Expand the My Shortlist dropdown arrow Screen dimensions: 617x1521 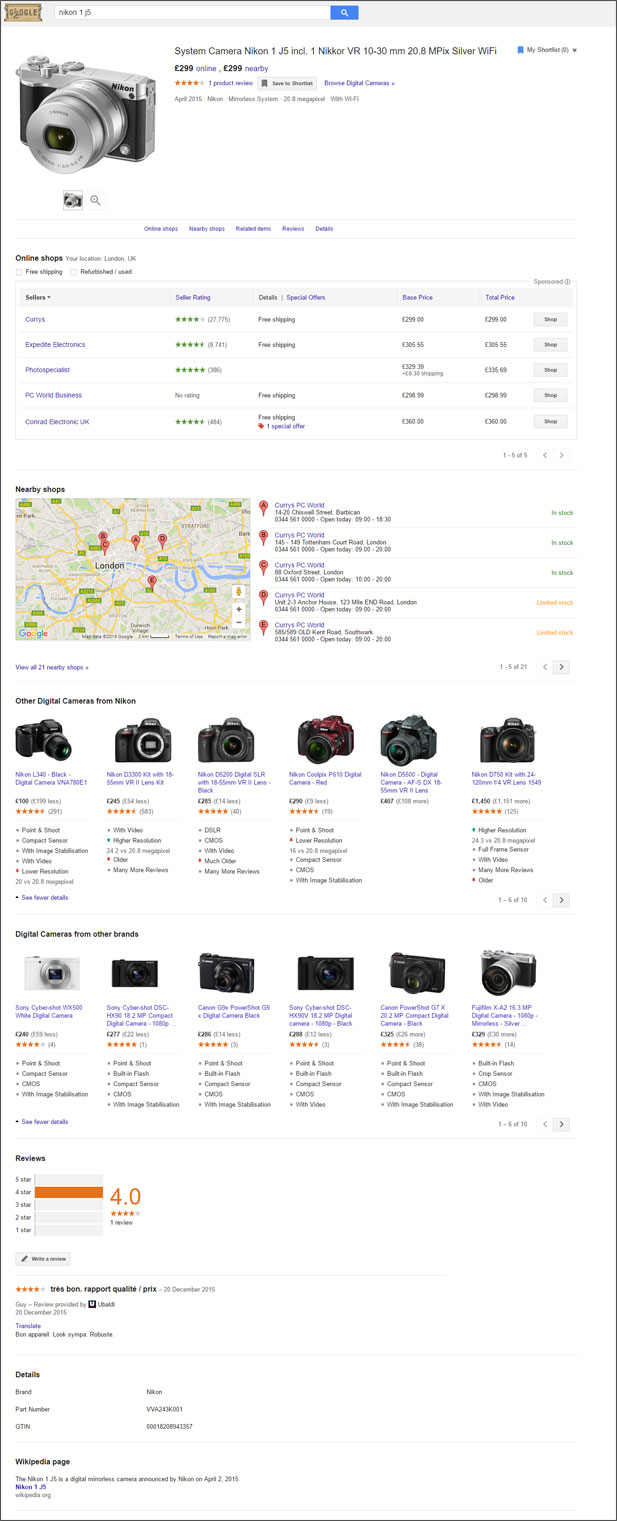575,49
